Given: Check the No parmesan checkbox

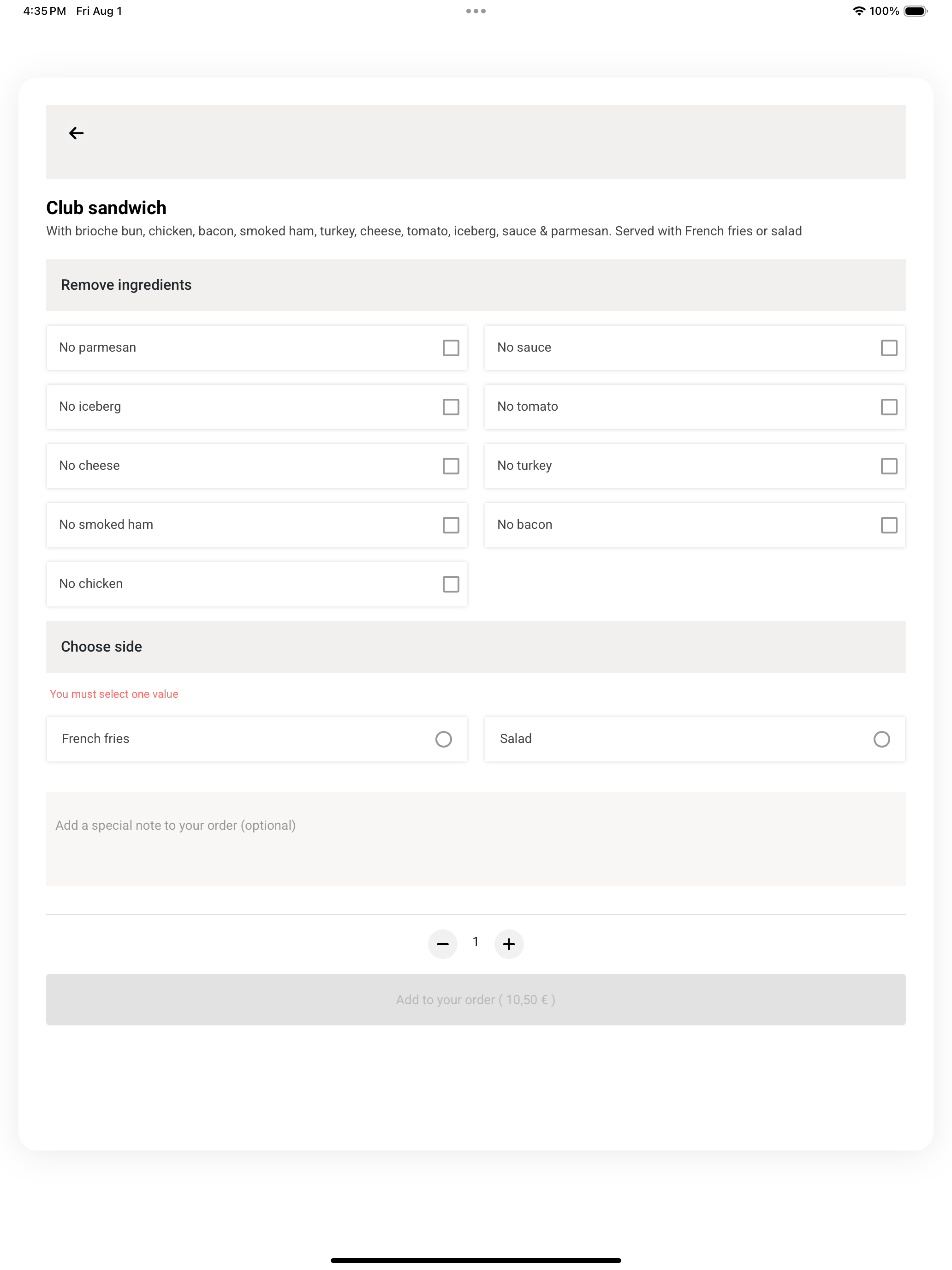Looking at the screenshot, I should tap(451, 348).
